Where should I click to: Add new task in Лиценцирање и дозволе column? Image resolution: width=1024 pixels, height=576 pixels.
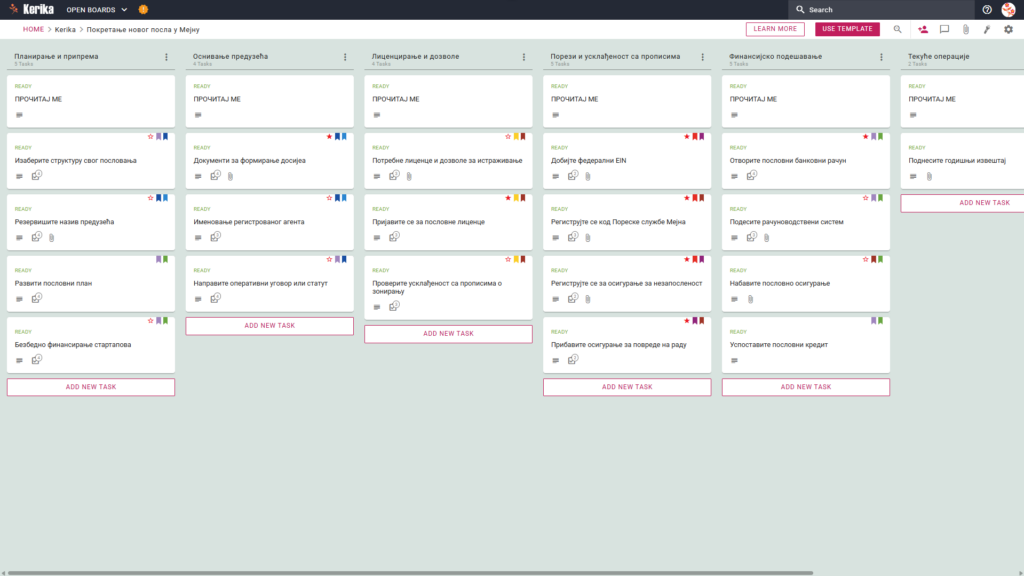coord(448,334)
